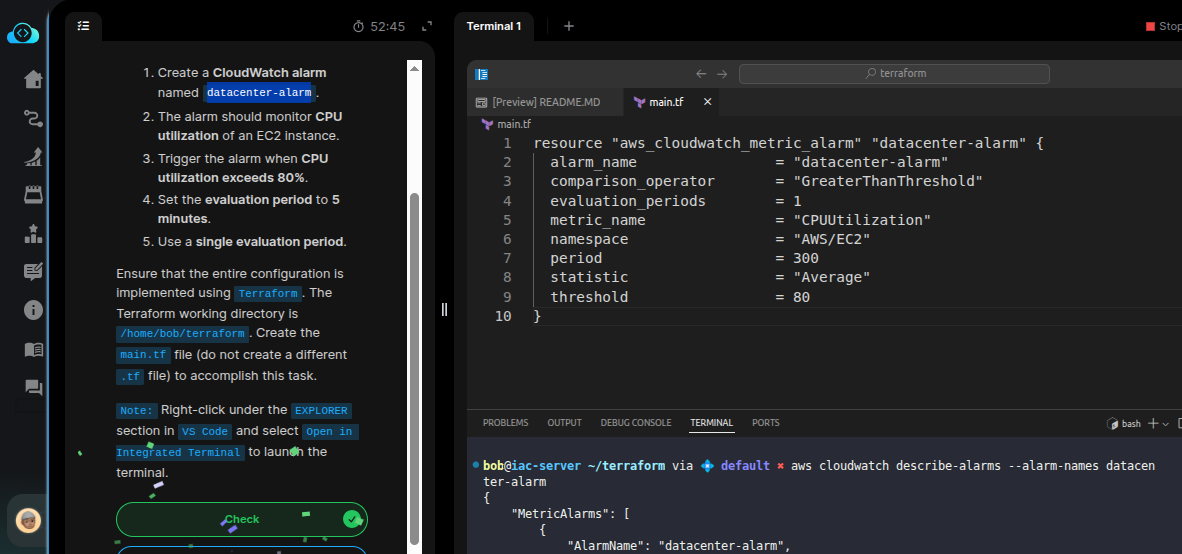Click the Stop button

tap(1163, 26)
